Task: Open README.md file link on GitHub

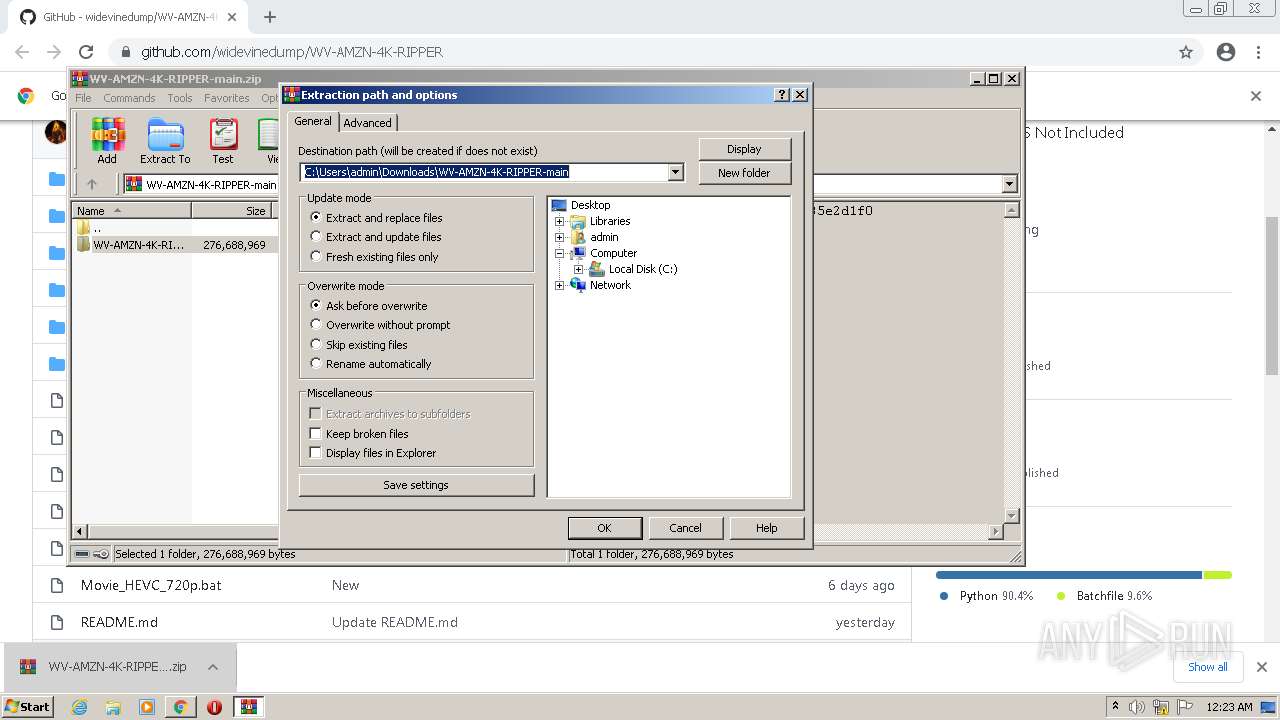Action: 119,622
